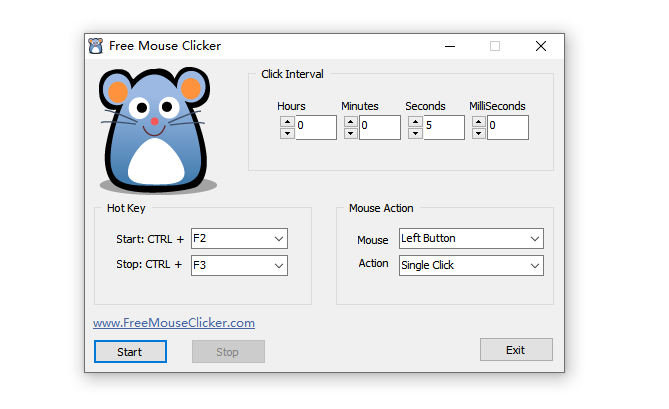Focus the Hours input field
Image resolution: width=669 pixels, height=409 pixels.
point(316,127)
